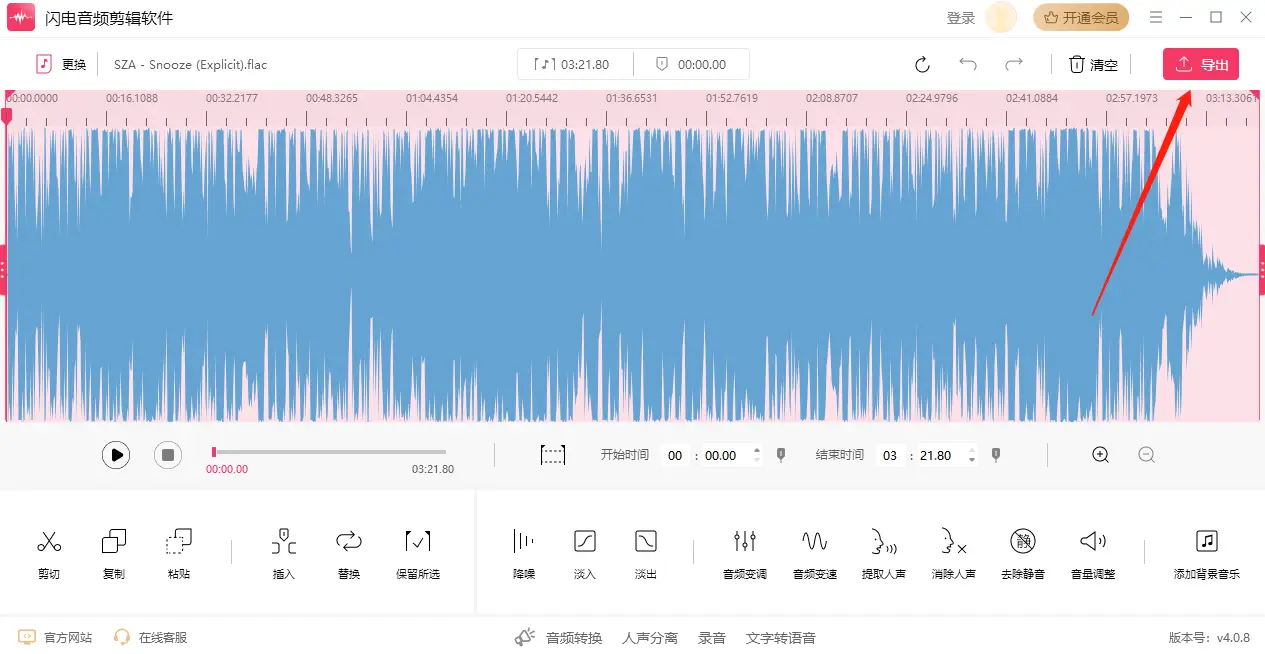The image size is (1265, 654).
Task: Open 官方网站 official website link
Action: click(55, 637)
